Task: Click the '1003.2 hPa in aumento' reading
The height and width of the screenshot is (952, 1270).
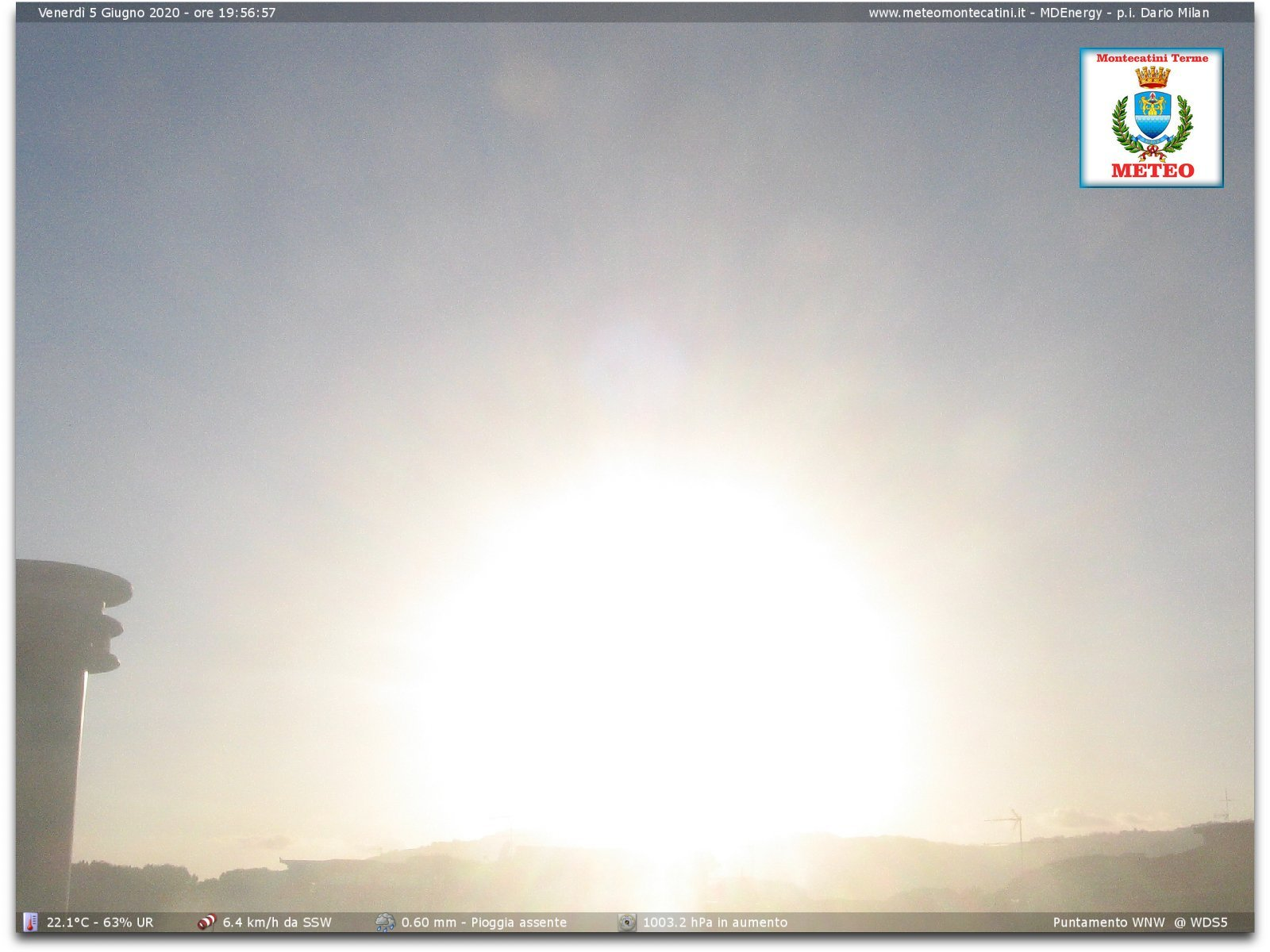Action: click(x=715, y=922)
